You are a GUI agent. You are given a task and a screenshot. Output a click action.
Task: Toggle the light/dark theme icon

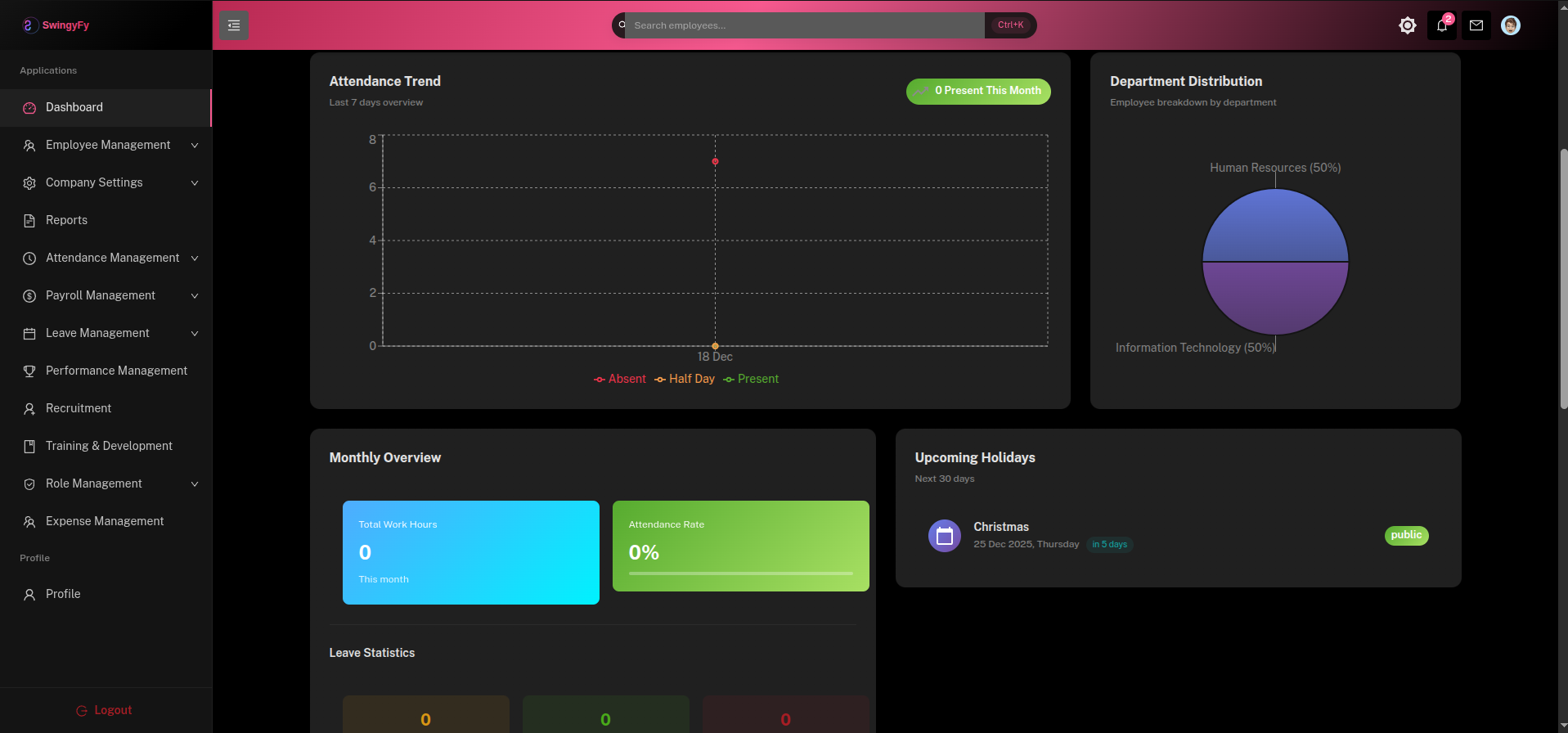pos(1407,25)
